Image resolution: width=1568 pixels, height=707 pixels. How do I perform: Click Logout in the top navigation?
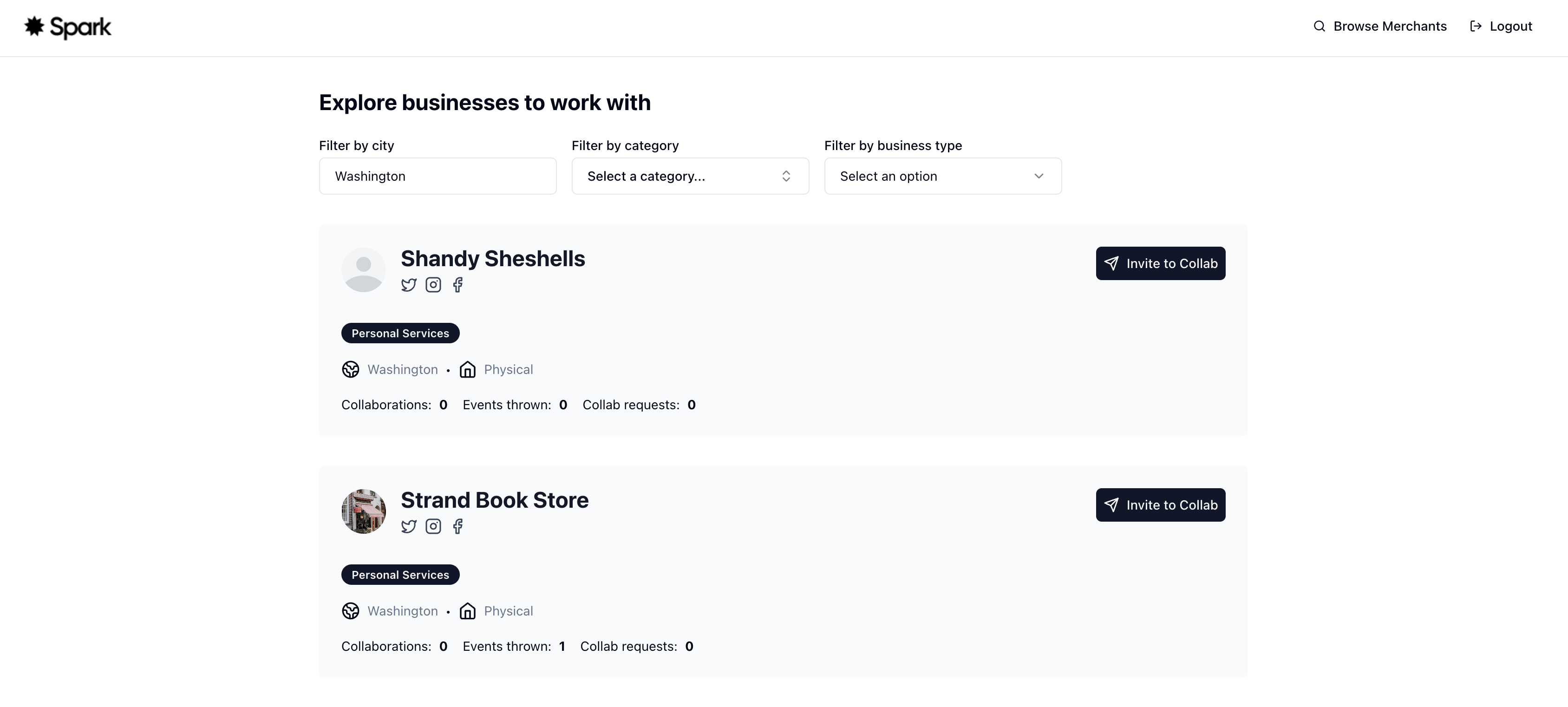point(1501,26)
